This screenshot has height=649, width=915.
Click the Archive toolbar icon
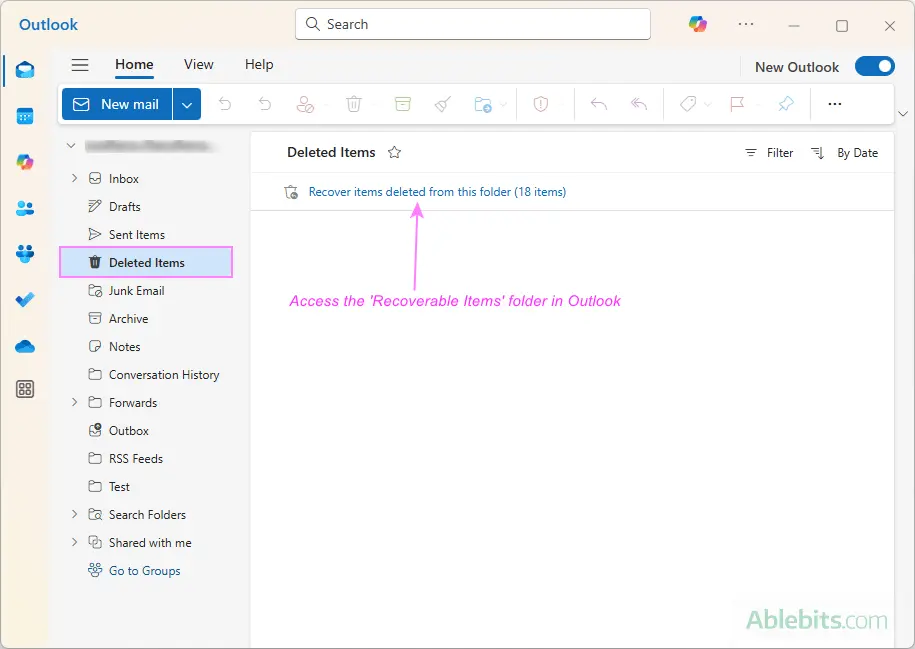403,104
